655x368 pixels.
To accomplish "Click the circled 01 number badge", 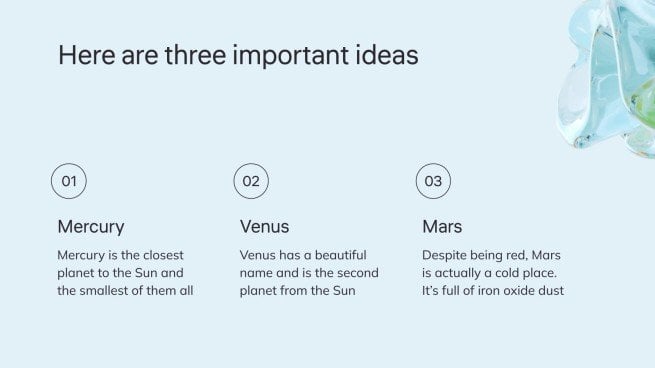I will 69,181.
